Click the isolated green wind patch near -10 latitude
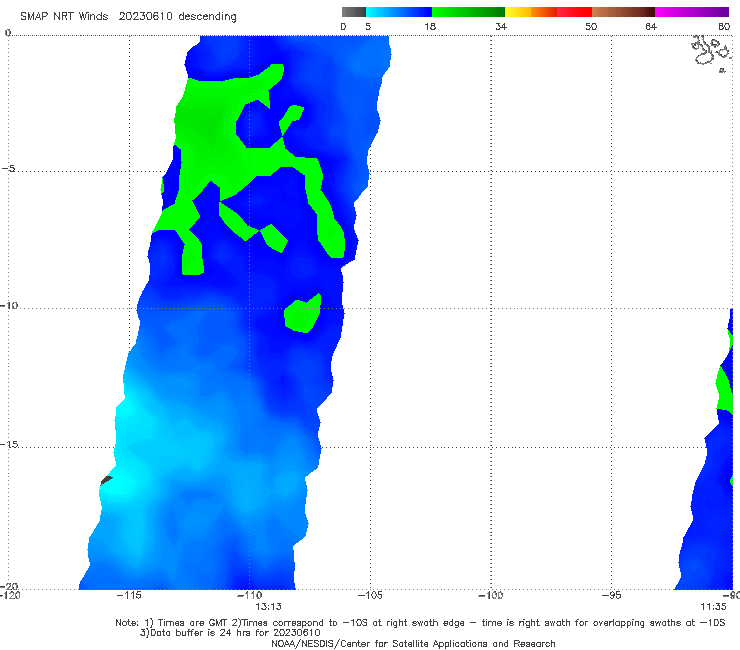 click(303, 313)
